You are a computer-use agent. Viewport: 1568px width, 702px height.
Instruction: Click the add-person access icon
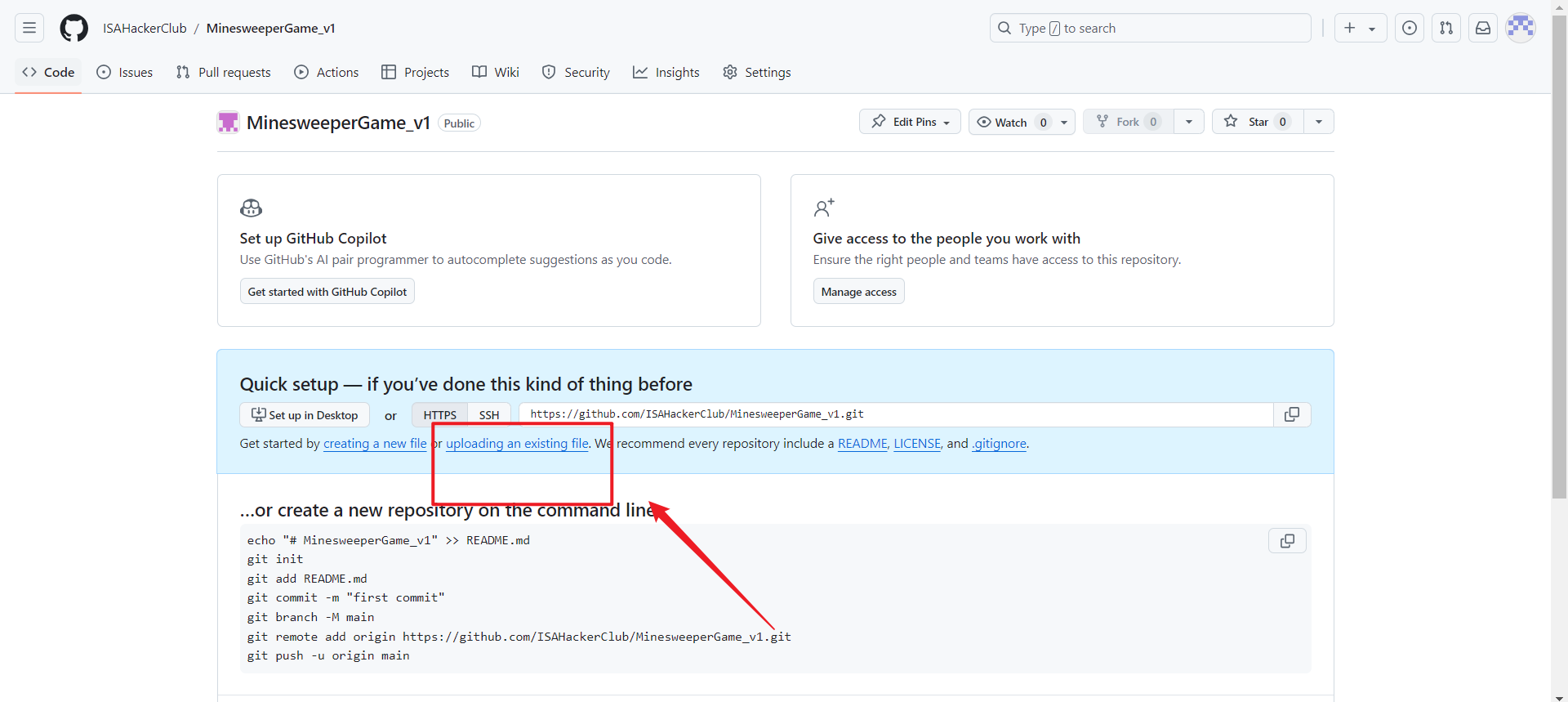[x=824, y=208]
